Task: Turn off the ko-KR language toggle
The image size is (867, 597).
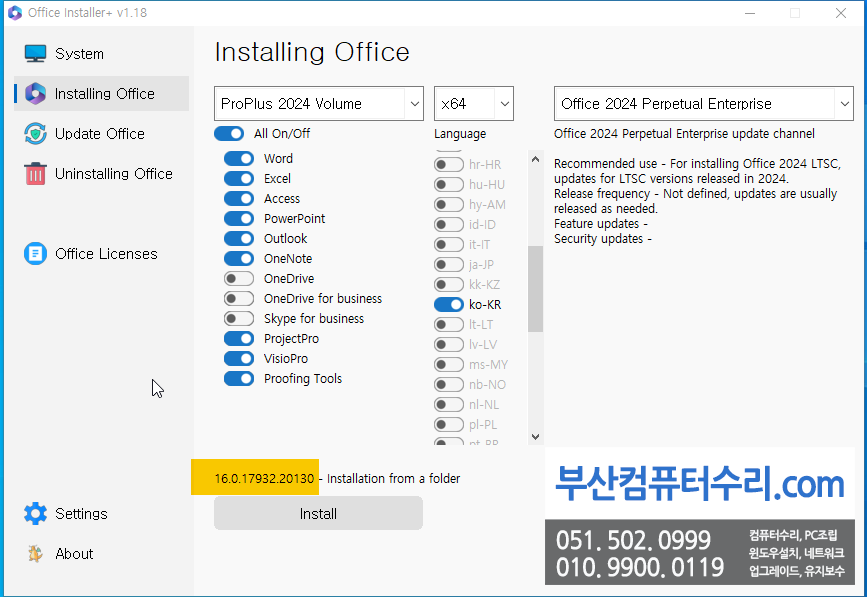Action: 449,305
